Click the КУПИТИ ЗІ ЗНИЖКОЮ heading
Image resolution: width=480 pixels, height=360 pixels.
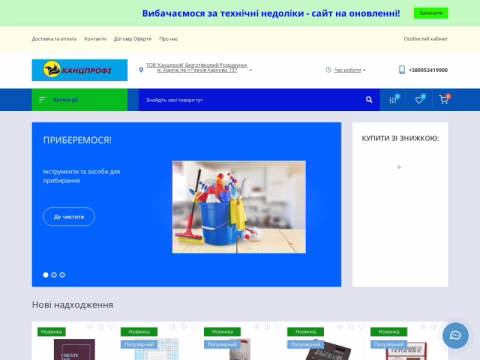coord(400,138)
